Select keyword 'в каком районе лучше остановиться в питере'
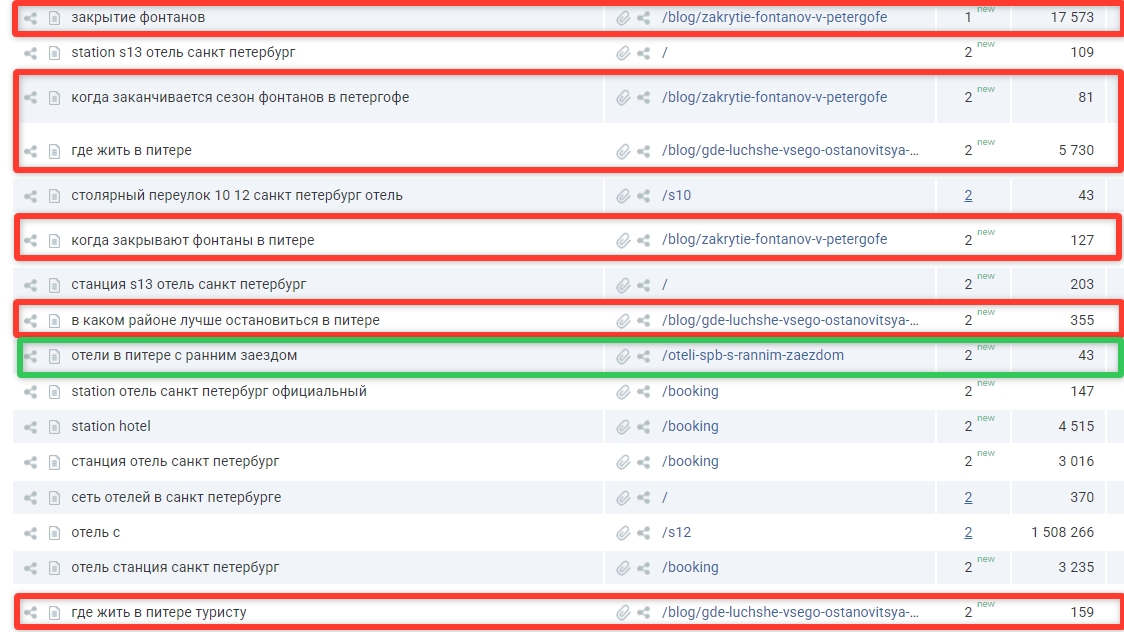The height and width of the screenshot is (632, 1124). pos(225,320)
